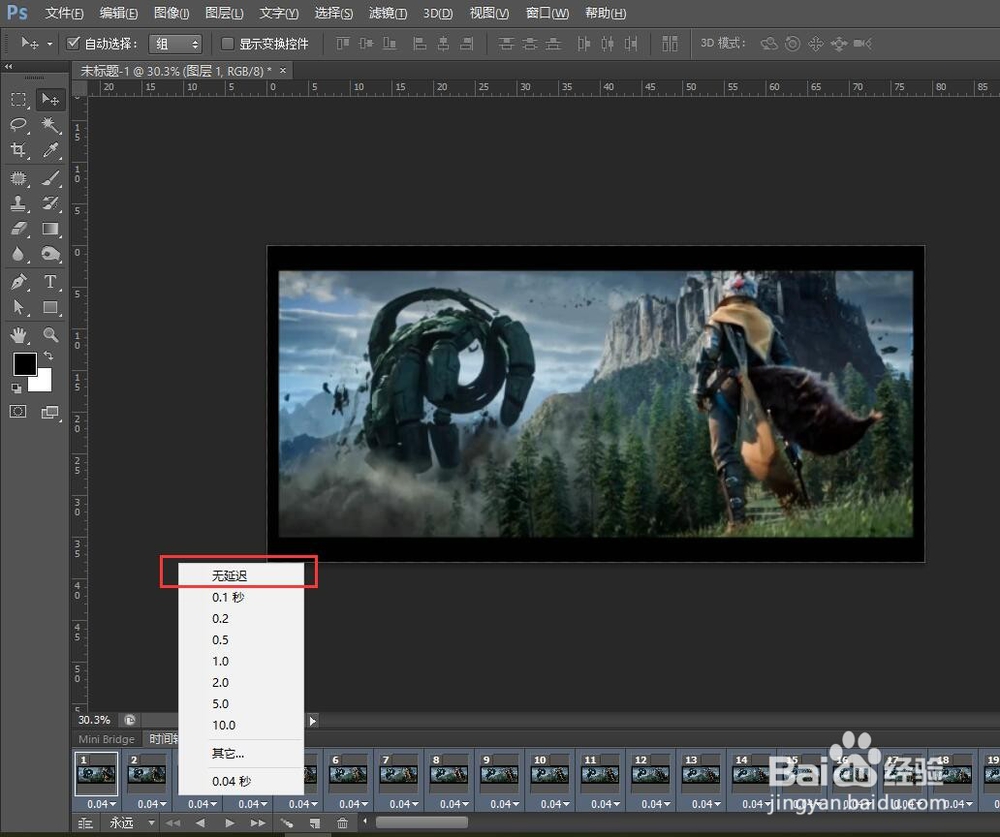Pick the white background color swatch
The width and height of the screenshot is (1000, 837).
point(42,382)
